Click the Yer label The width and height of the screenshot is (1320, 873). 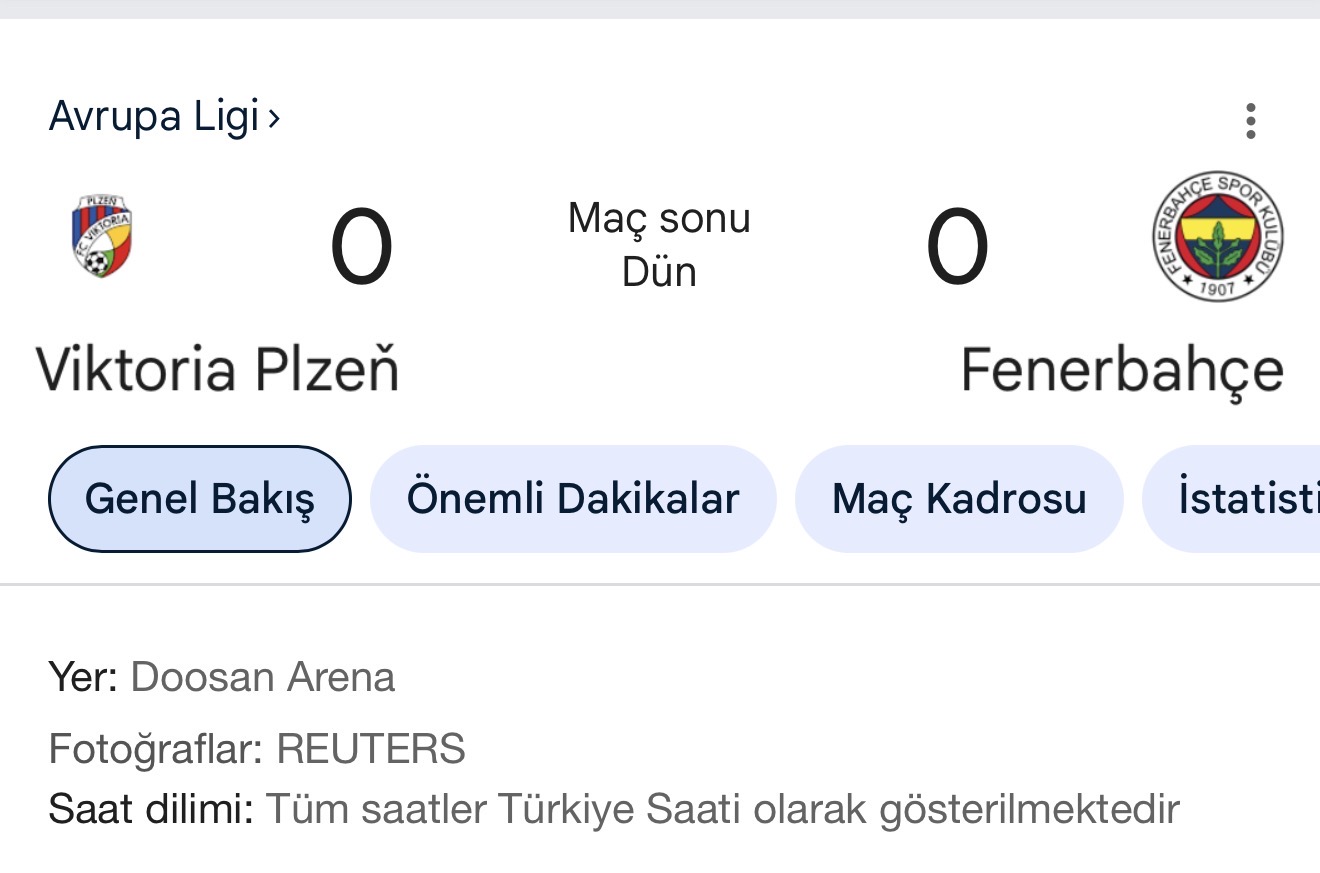tap(83, 677)
